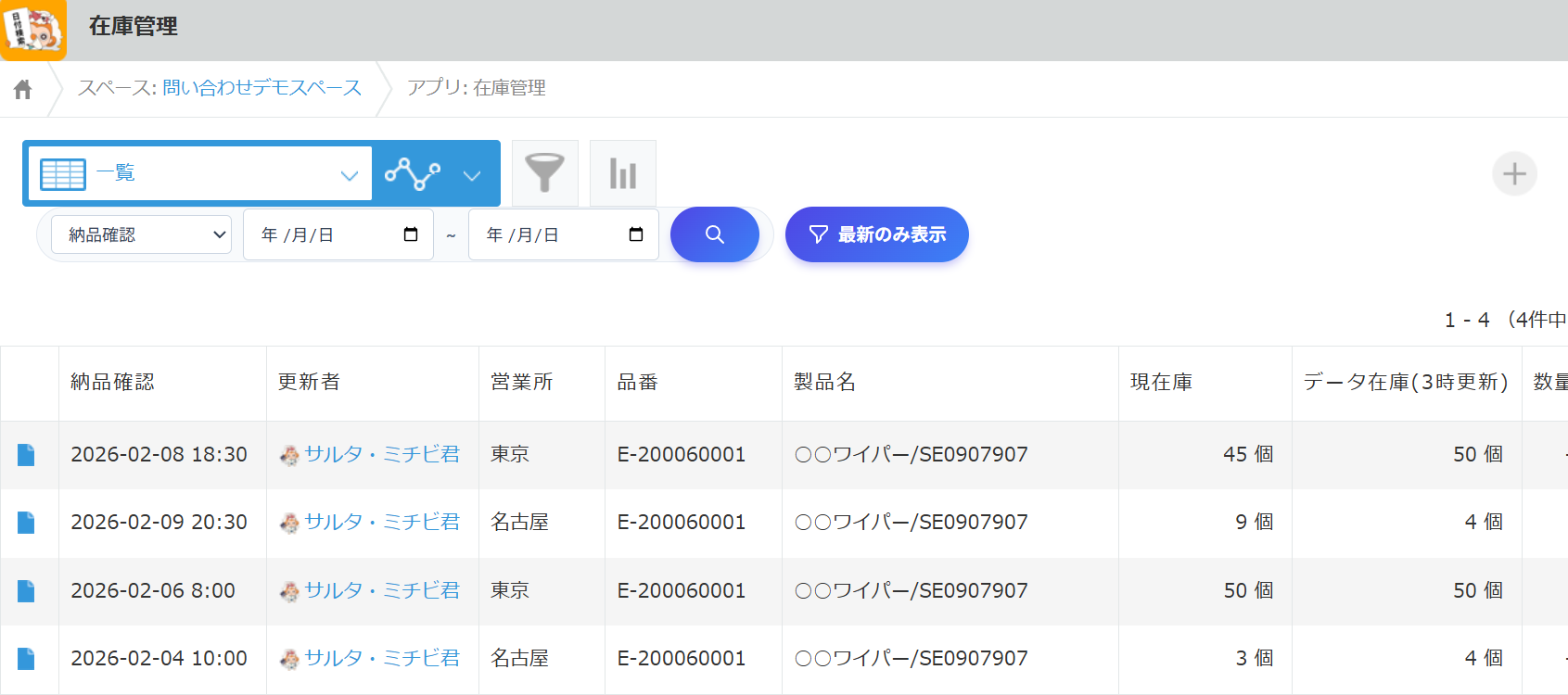Click ○○ワイパー/SE0907907 in the 02-04 row

[x=911, y=658]
